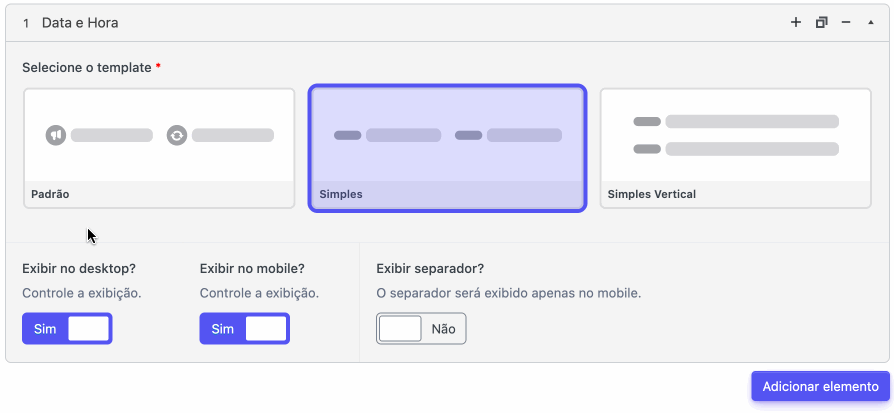Turn off the Exibir no mobile switch
This screenshot has width=894, height=413.
[245, 329]
